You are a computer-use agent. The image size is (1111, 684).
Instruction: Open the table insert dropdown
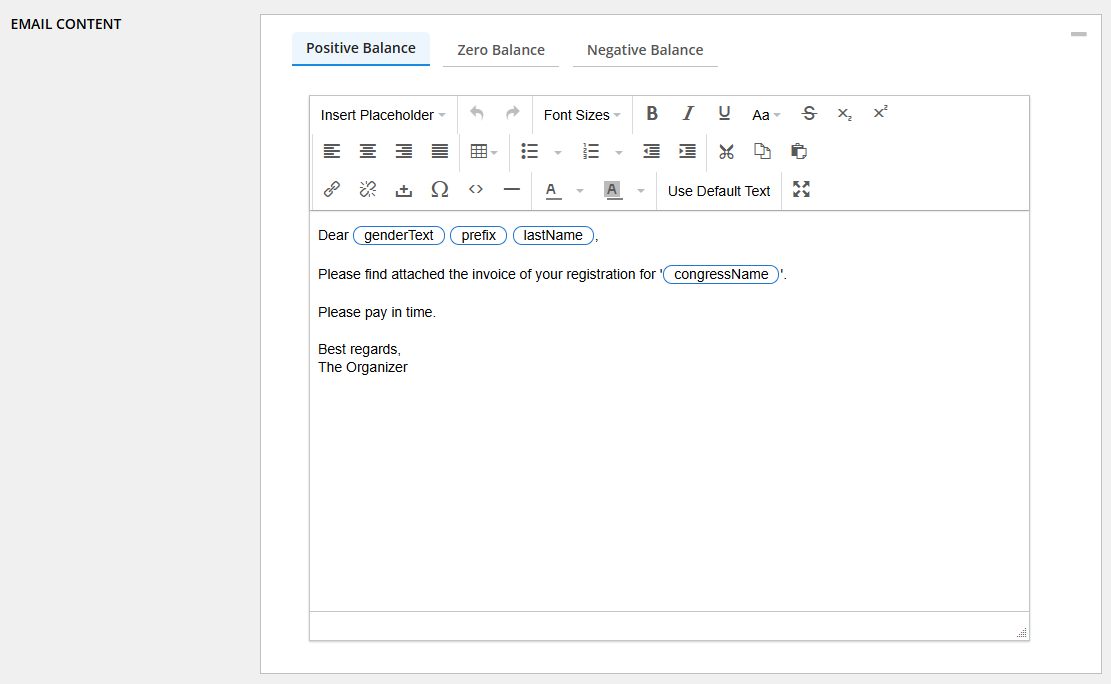point(484,152)
